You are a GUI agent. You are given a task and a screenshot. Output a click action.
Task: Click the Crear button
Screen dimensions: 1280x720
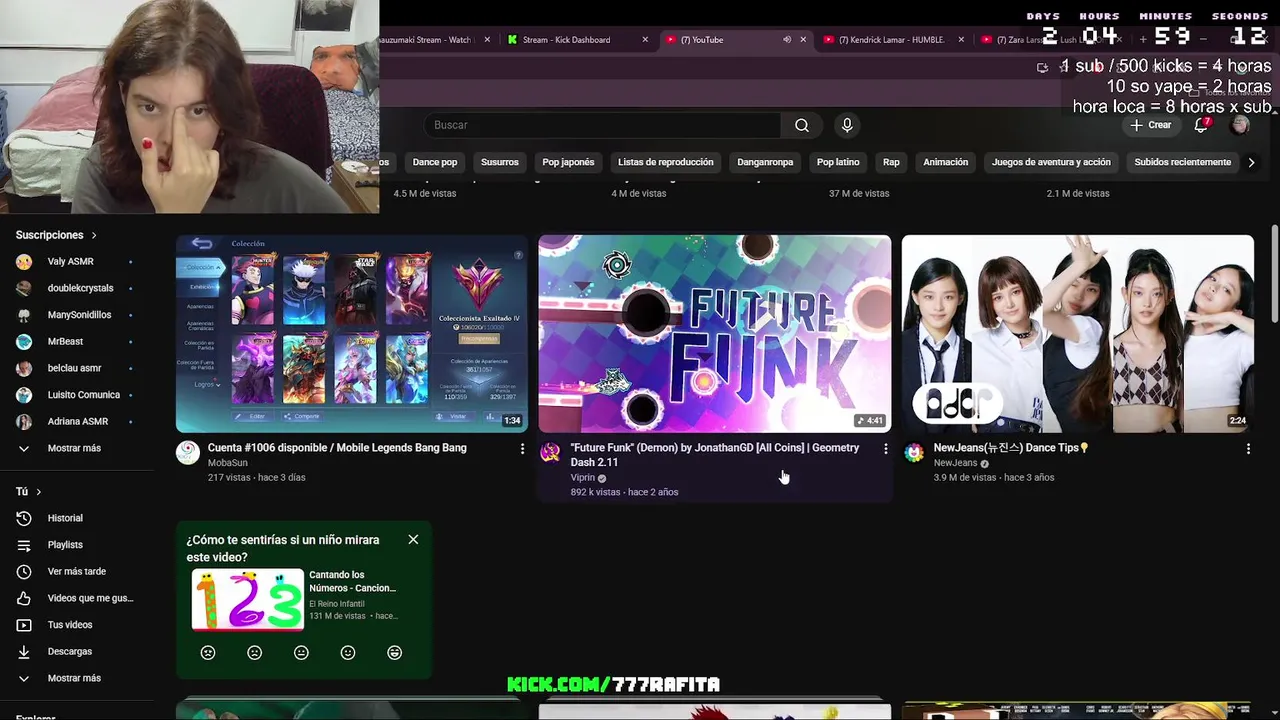(x=1150, y=125)
